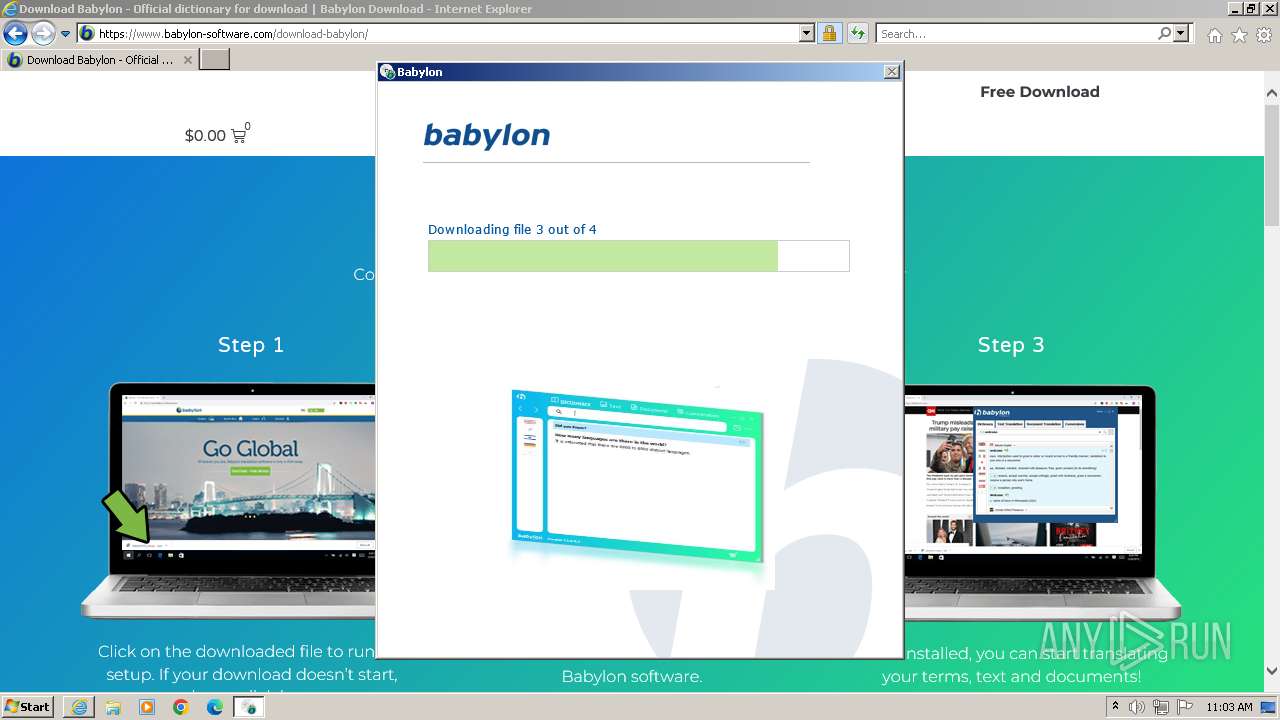Click the browser Forward arrow
Viewport: 1280px width, 720px height.
coord(43,33)
